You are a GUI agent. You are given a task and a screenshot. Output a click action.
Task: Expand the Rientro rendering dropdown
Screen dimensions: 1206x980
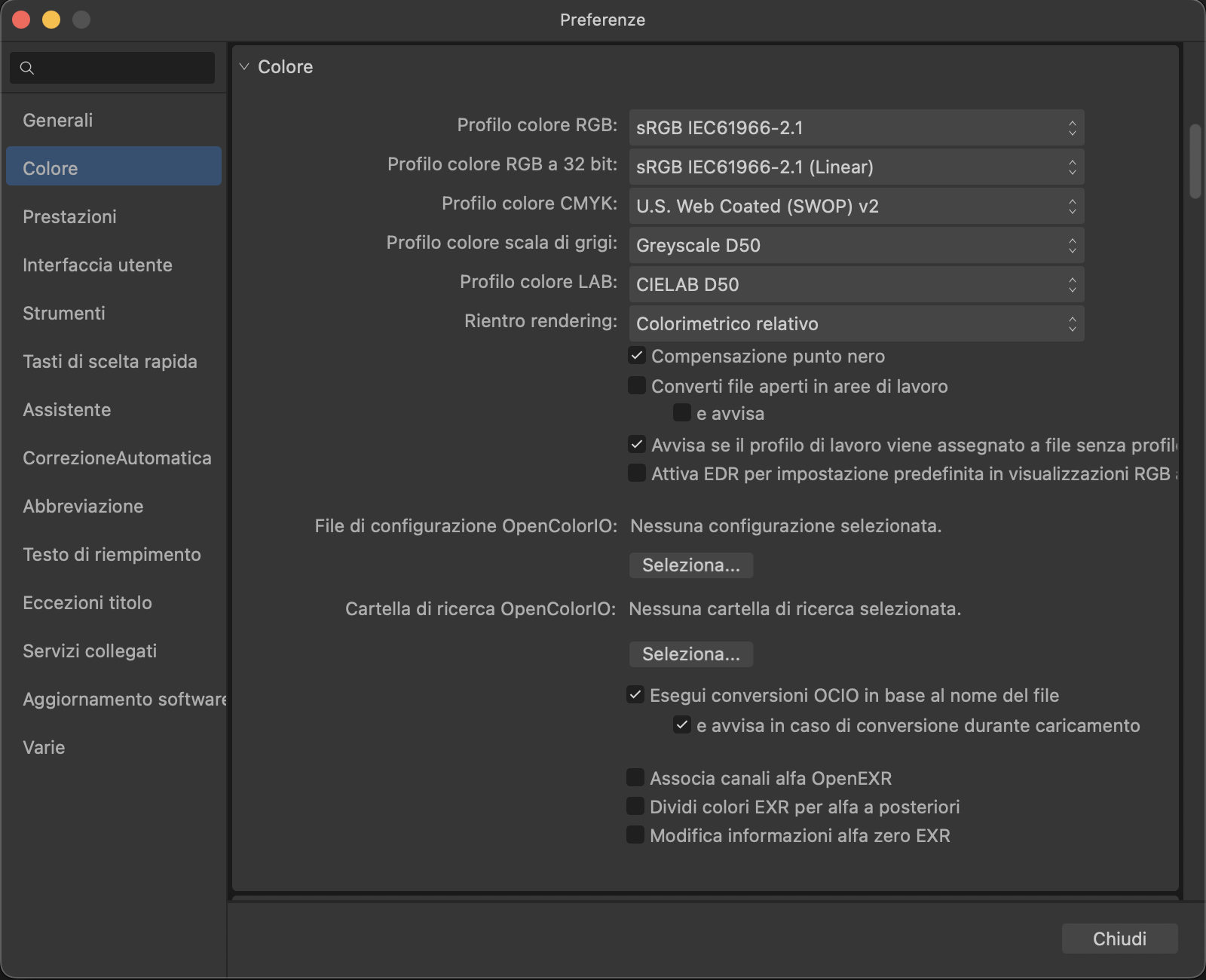coord(856,324)
